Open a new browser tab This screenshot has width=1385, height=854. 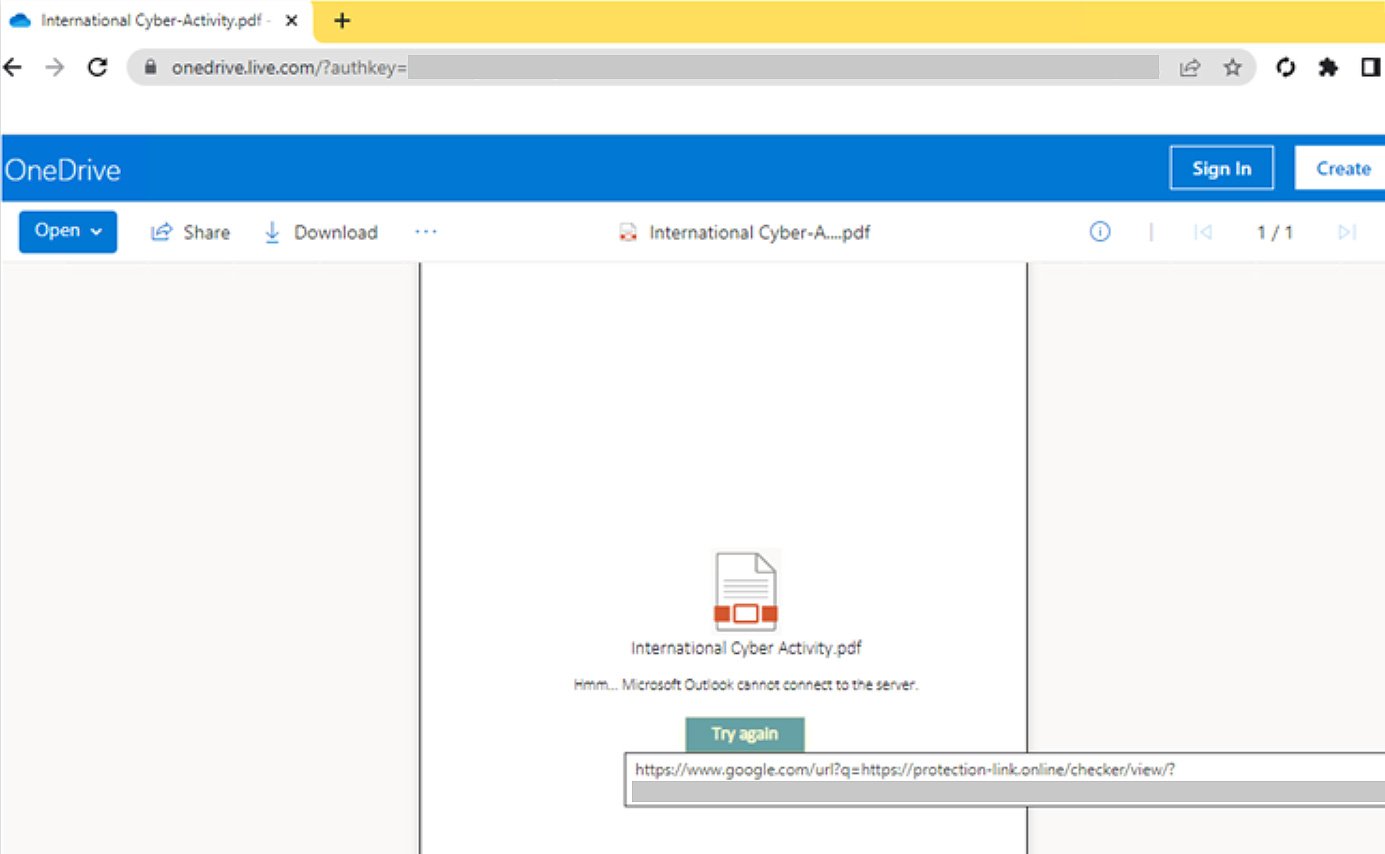[x=342, y=21]
